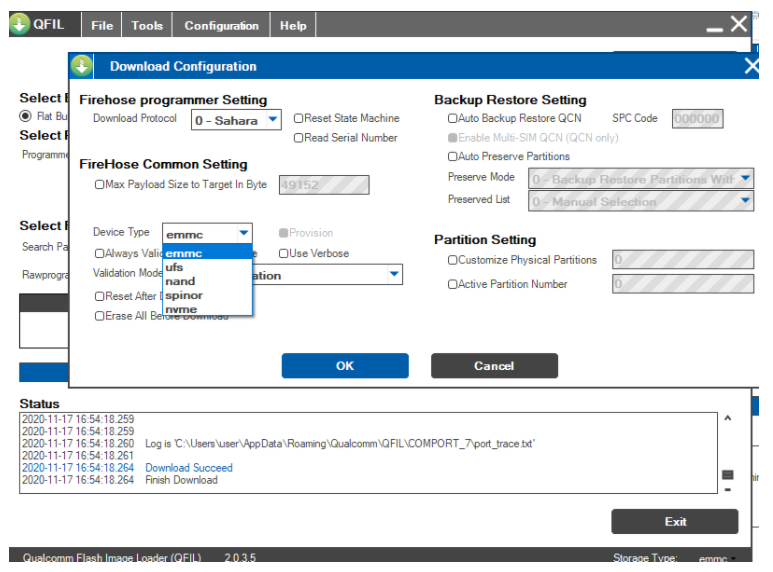Enable Active Partition Number checkbox

coord(452,285)
